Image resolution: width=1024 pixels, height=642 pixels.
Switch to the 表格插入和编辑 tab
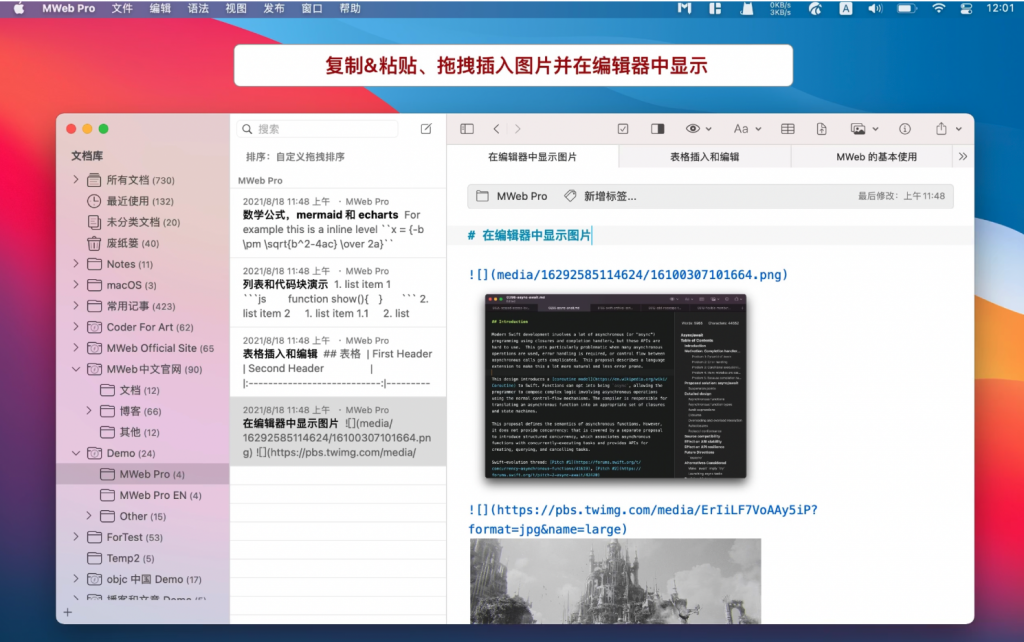tap(703, 156)
